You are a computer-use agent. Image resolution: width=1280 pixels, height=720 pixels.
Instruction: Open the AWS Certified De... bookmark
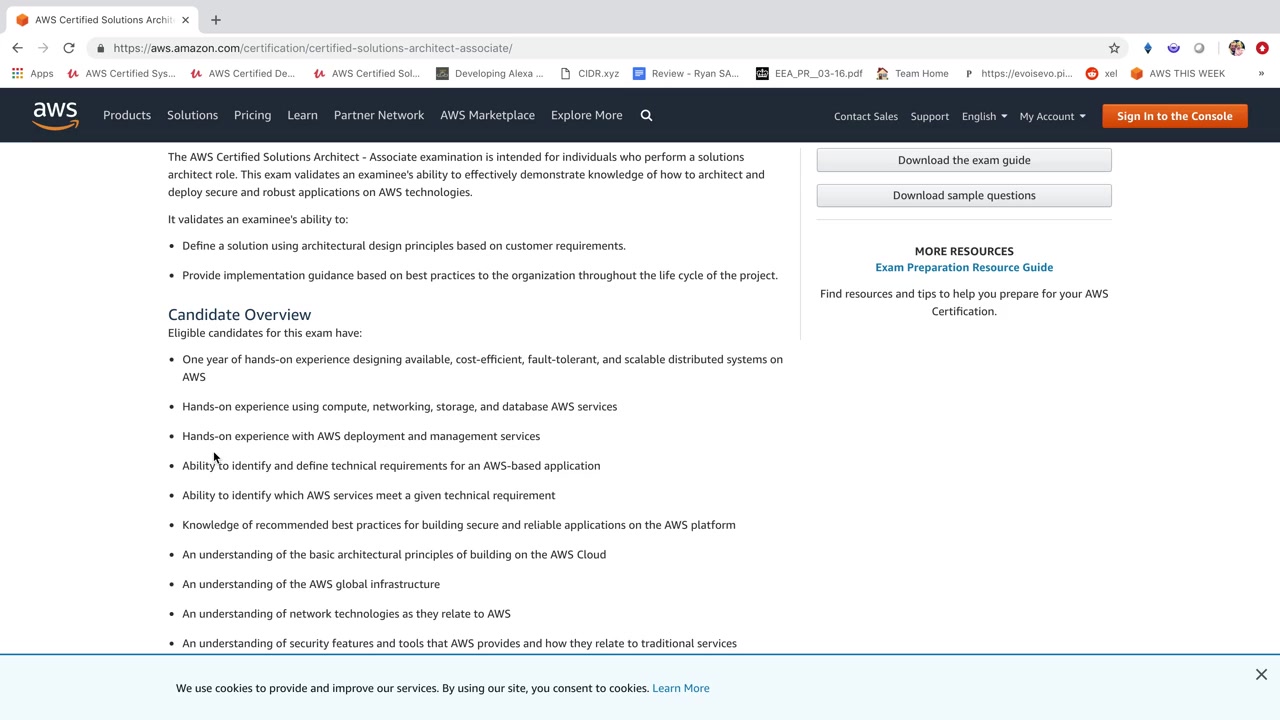tap(242, 73)
